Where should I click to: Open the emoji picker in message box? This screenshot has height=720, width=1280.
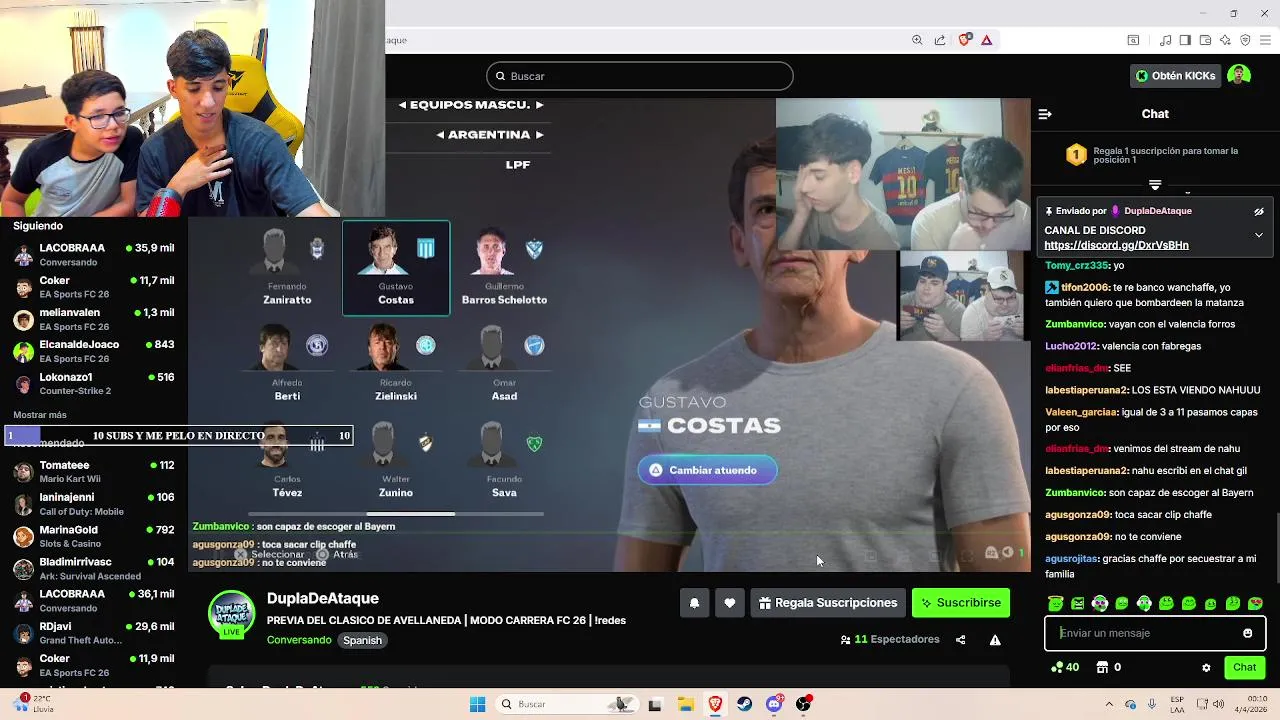(1247, 633)
